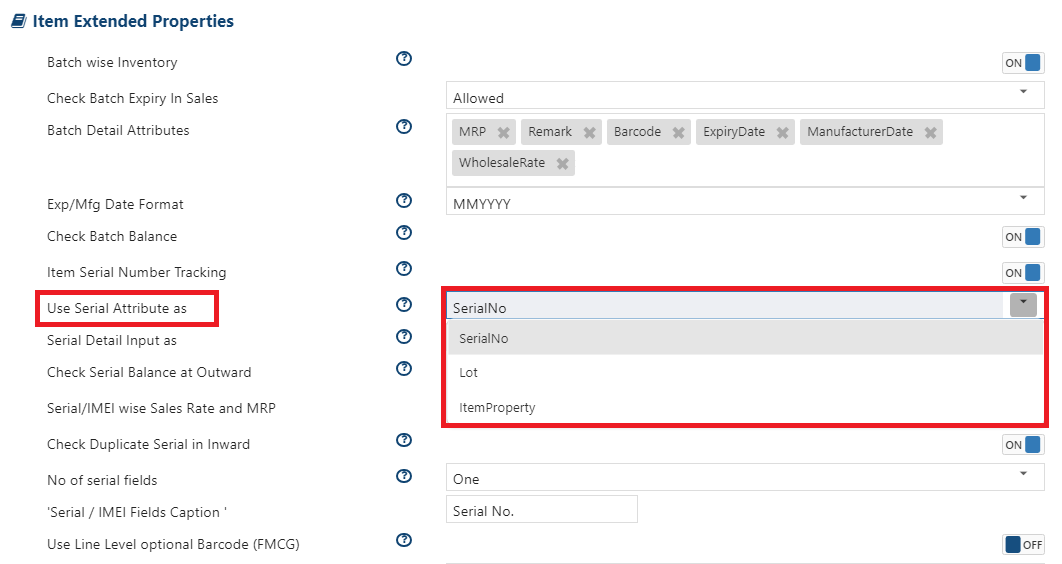
Task: Toggle Item Serial Number Tracking switch
Action: pos(1023,273)
